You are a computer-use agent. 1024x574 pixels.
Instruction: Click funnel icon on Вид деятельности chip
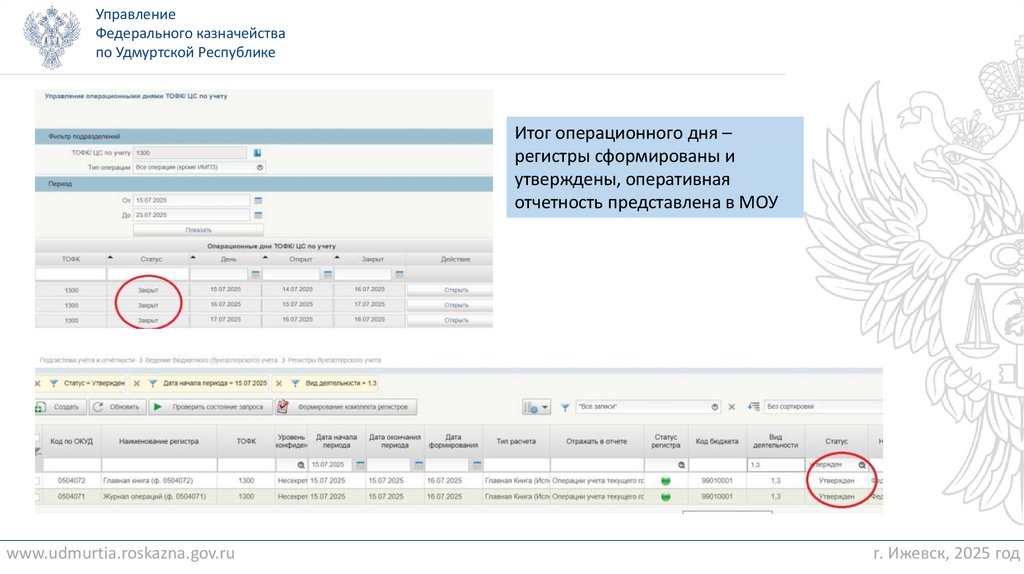[295, 383]
